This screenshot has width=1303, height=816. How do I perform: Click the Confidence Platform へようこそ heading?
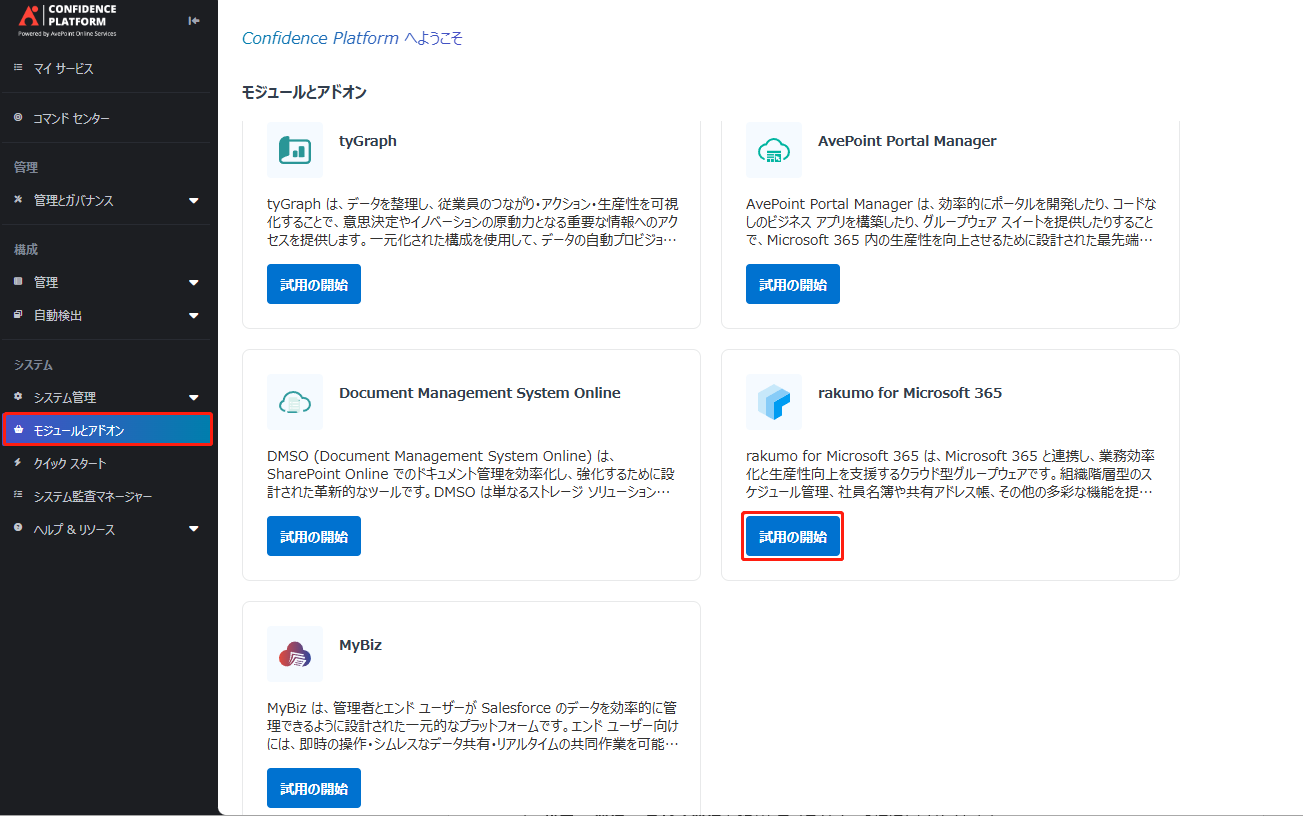(x=352, y=38)
